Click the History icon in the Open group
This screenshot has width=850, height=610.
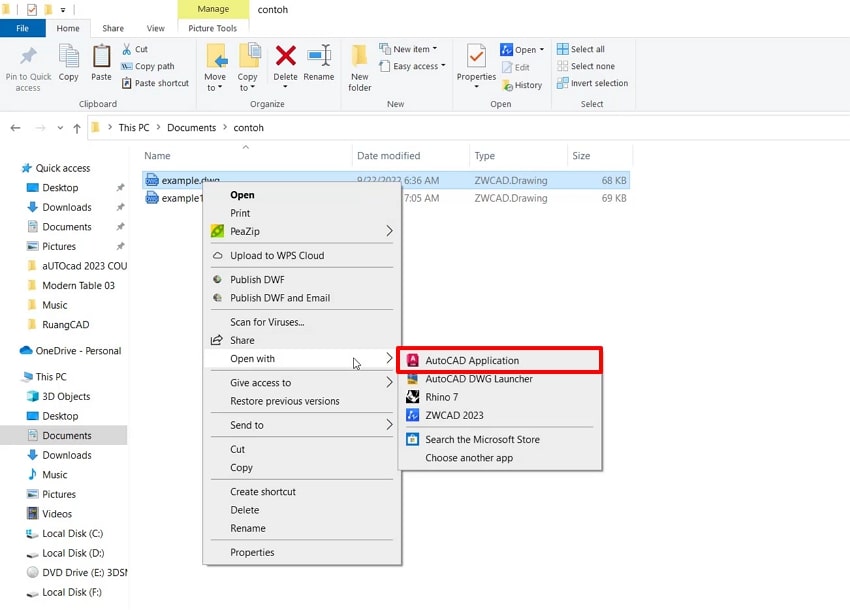pyautogui.click(x=522, y=85)
